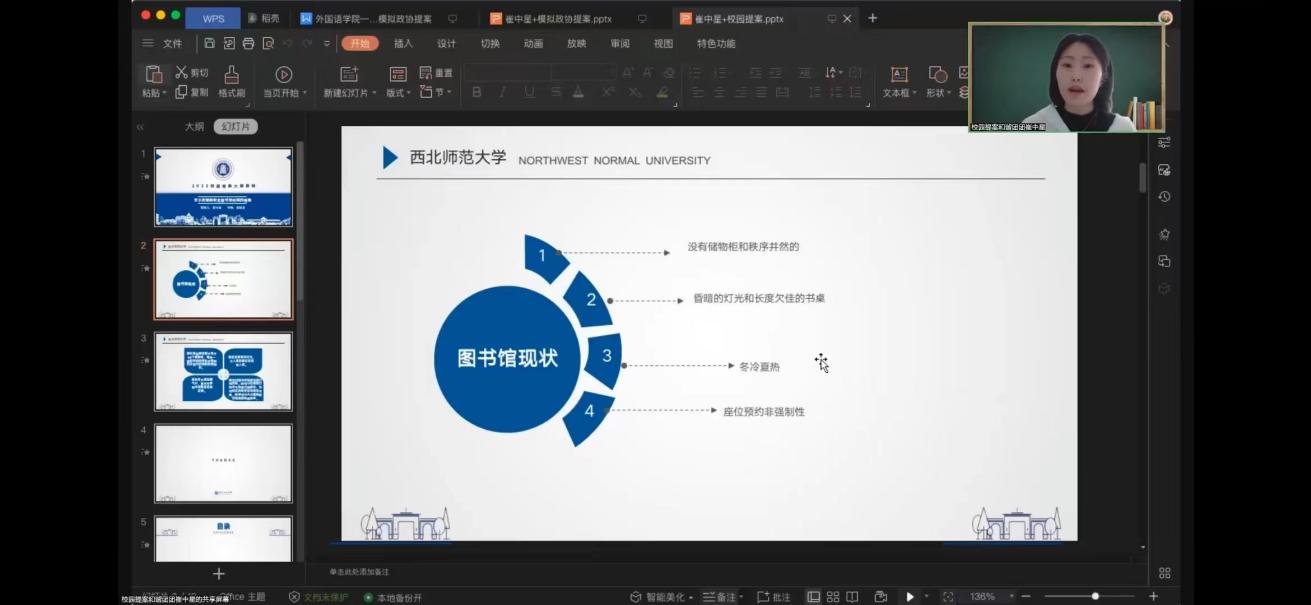Viewport: 1311px width, 605px height.
Task: Switch sidebar to Outline (大纲) view
Action: (194, 127)
